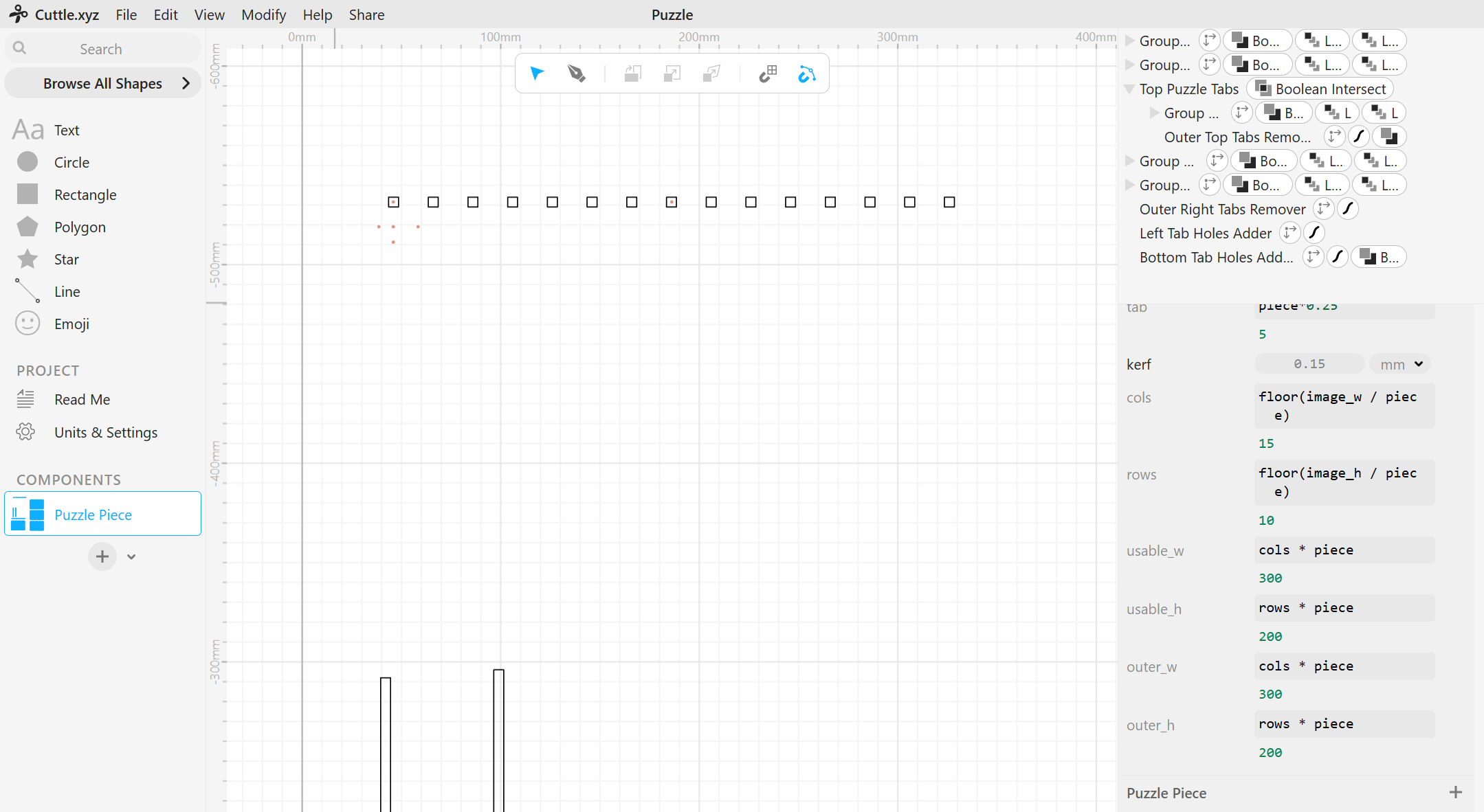Click path curve icon on Outer Top Tabs Remover
Image resolution: width=1484 pixels, height=812 pixels.
click(1358, 137)
